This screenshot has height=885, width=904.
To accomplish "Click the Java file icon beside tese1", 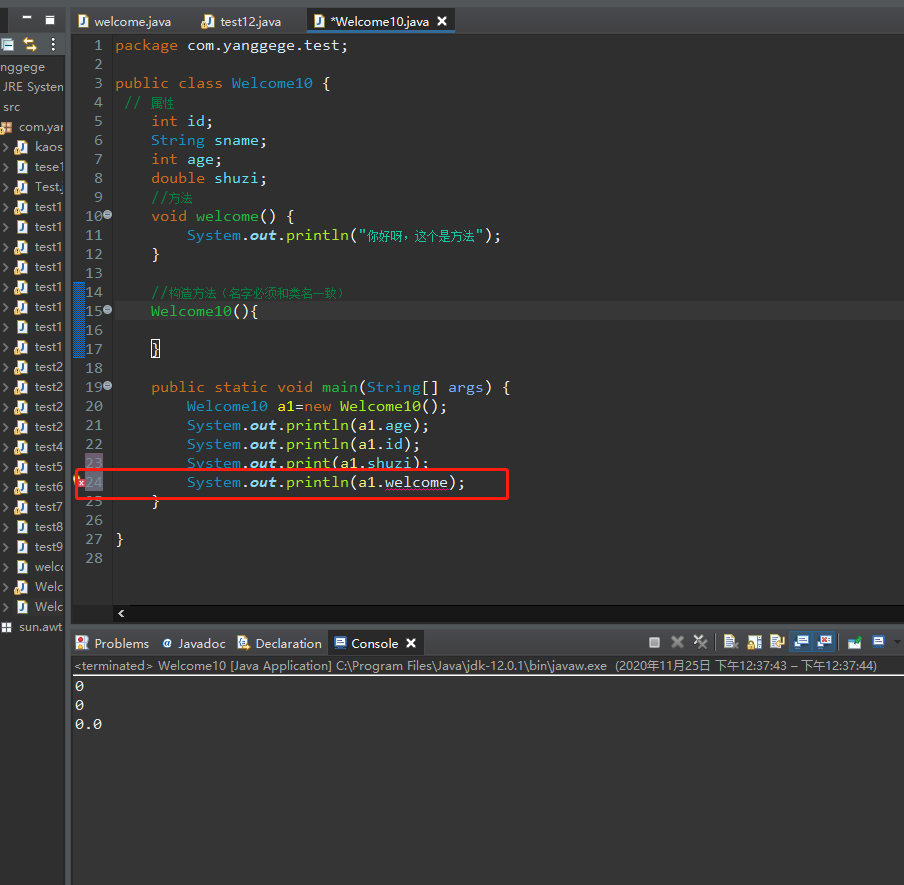I will point(22,167).
